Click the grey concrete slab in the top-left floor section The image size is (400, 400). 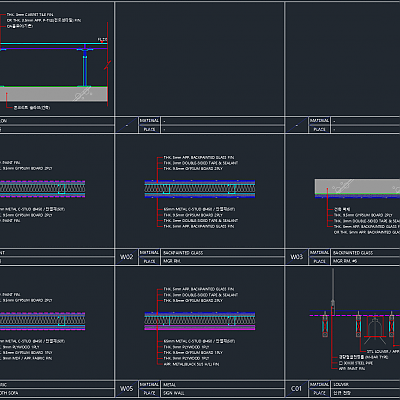click(54, 94)
